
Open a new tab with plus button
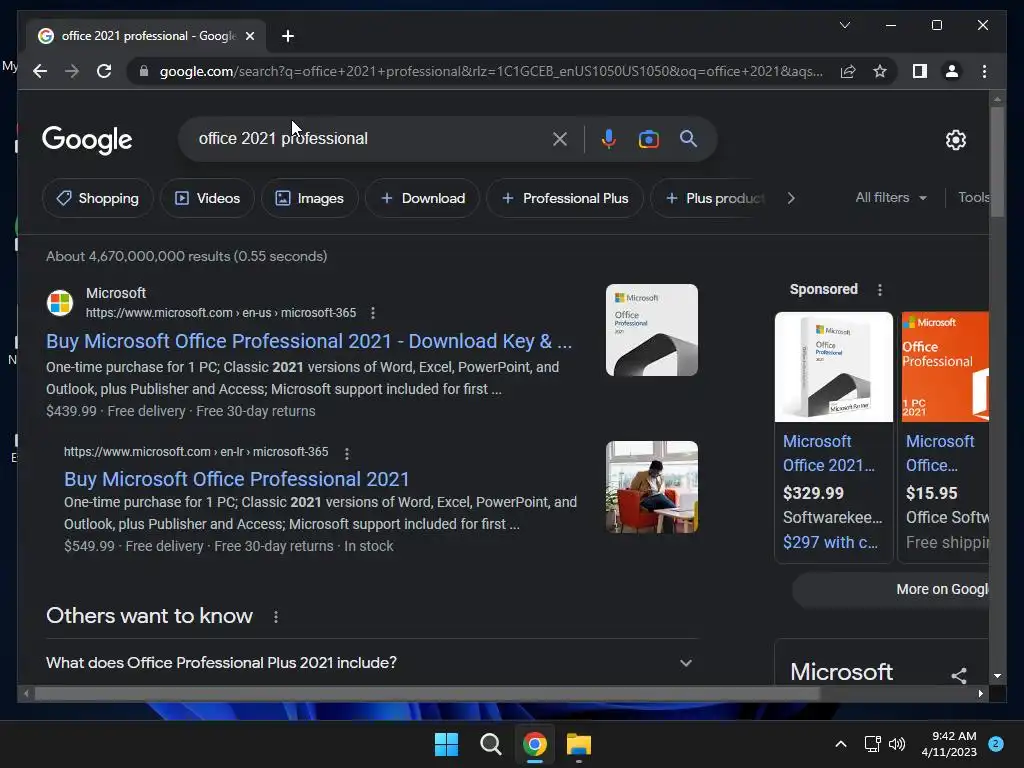click(x=288, y=36)
